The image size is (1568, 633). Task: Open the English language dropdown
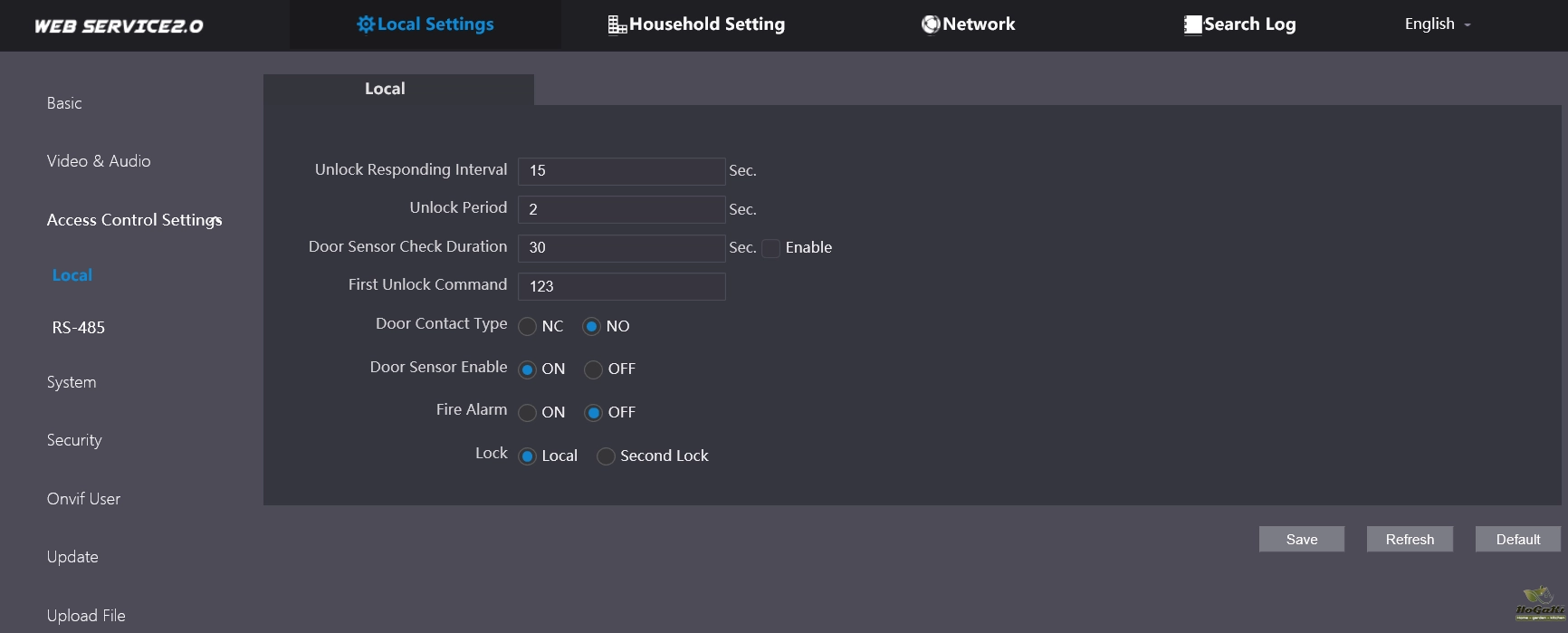[1437, 24]
